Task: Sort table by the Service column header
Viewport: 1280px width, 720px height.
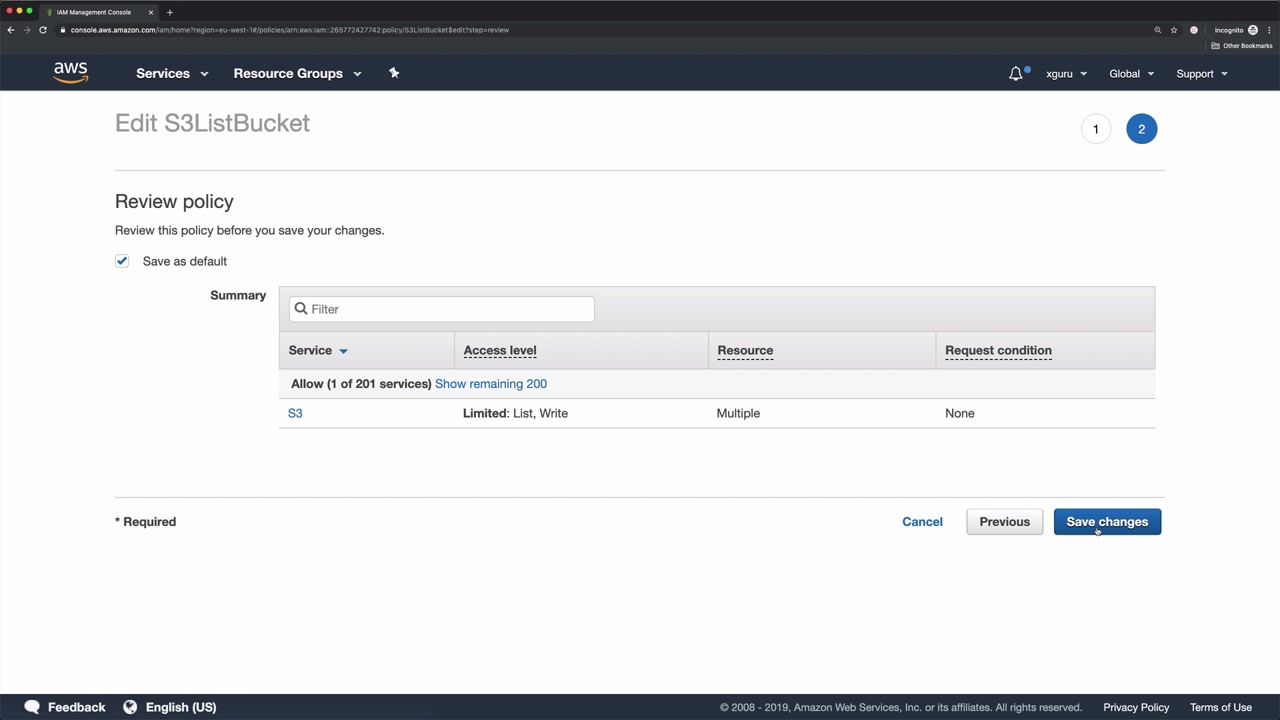Action: [317, 350]
